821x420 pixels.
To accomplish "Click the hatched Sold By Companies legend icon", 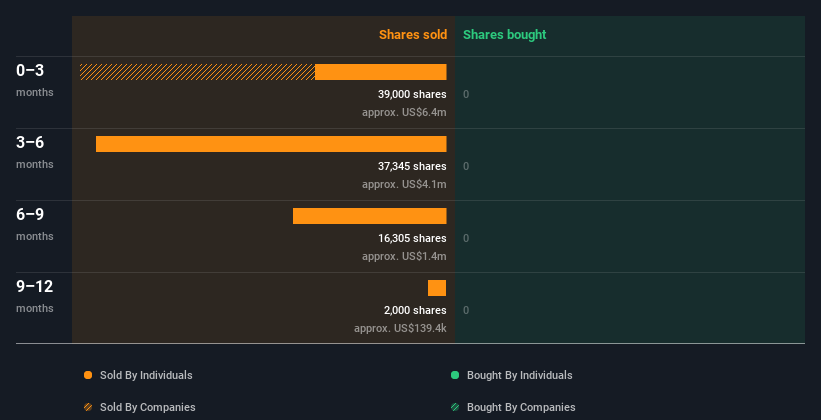I will pyautogui.click(x=88, y=407).
